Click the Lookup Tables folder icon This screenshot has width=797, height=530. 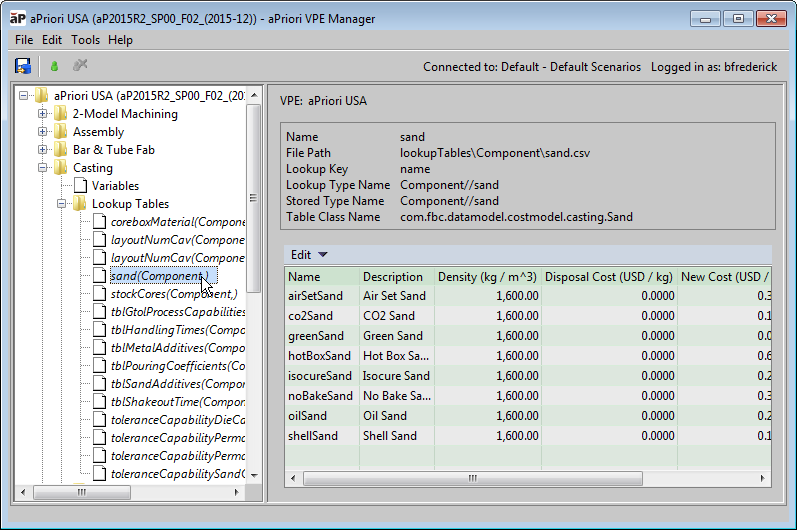[80, 204]
